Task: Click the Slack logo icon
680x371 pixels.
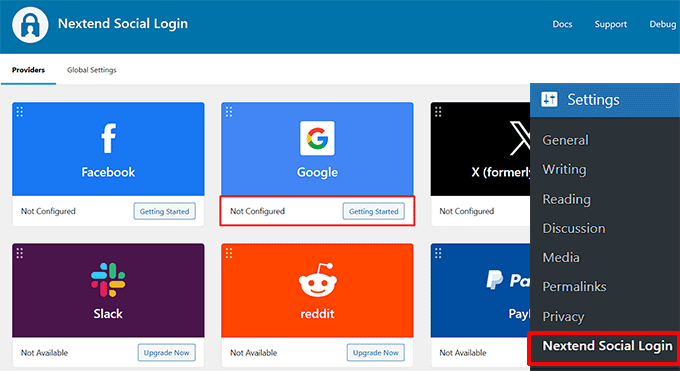Action: click(x=108, y=280)
